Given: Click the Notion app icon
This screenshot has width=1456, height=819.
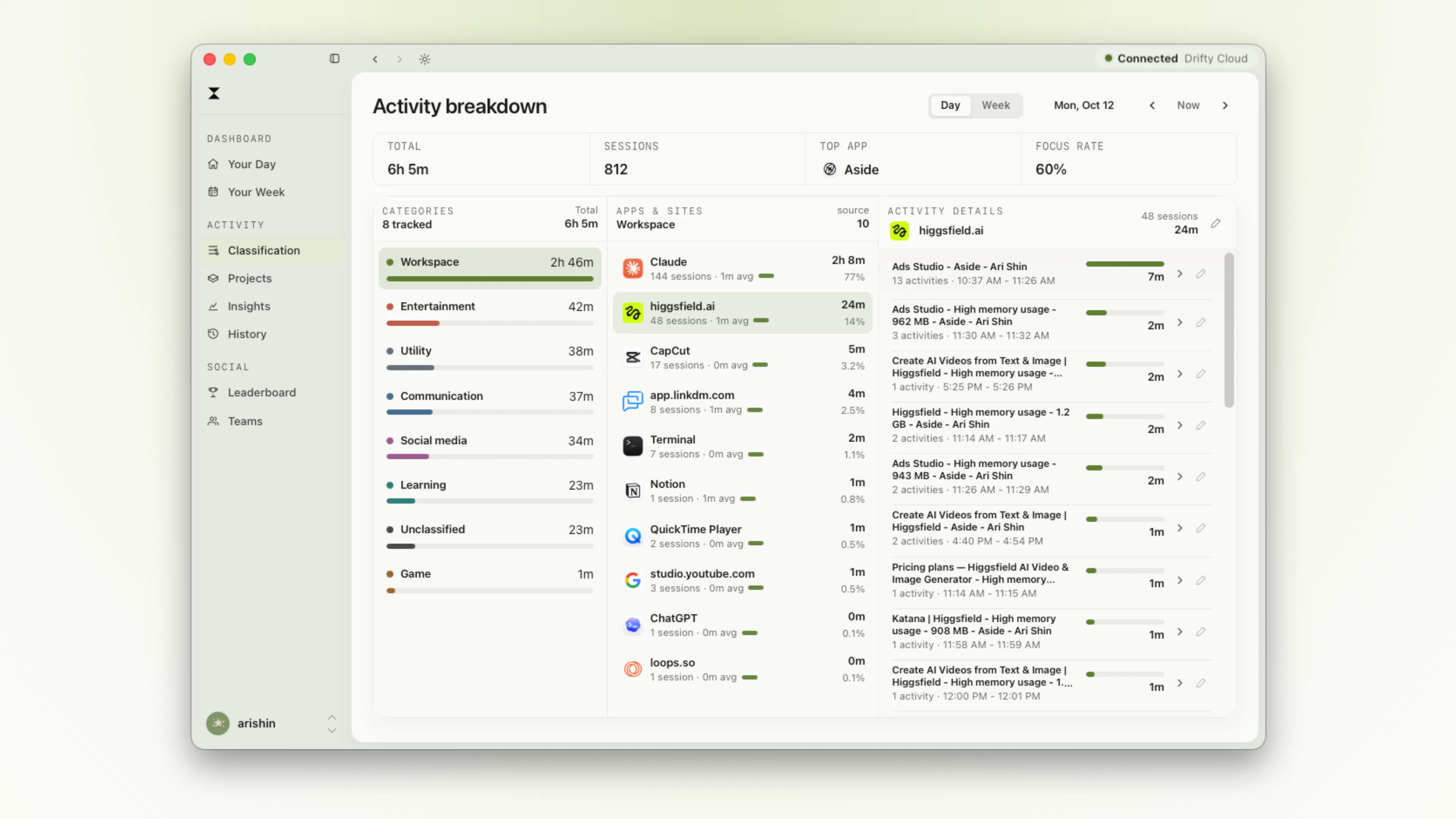Looking at the screenshot, I should coord(632,491).
